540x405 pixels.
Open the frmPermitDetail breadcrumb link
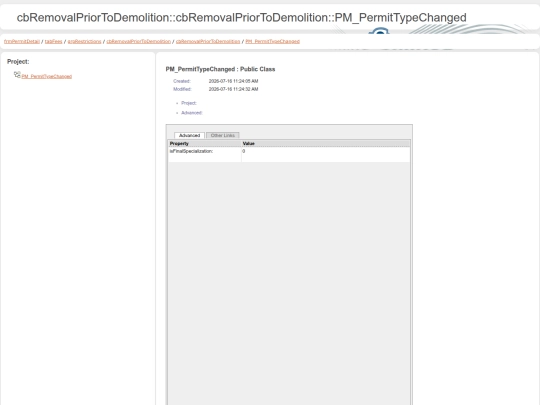pyautogui.click(x=22, y=41)
